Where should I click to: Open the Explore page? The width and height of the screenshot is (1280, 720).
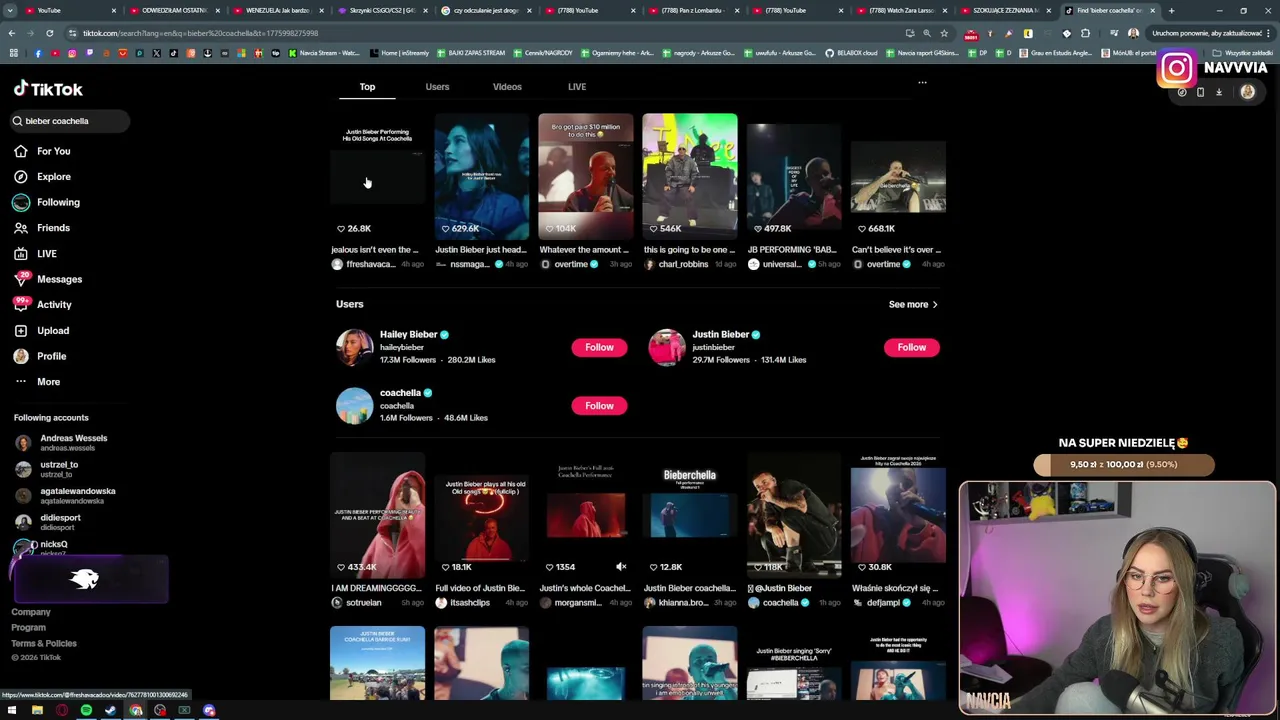pyautogui.click(x=43, y=177)
